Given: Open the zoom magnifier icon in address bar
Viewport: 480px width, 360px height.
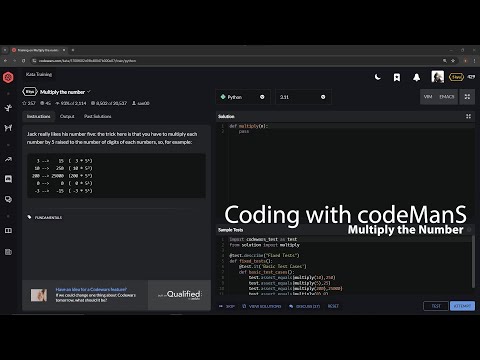Looking at the screenshot, I should [445, 61].
